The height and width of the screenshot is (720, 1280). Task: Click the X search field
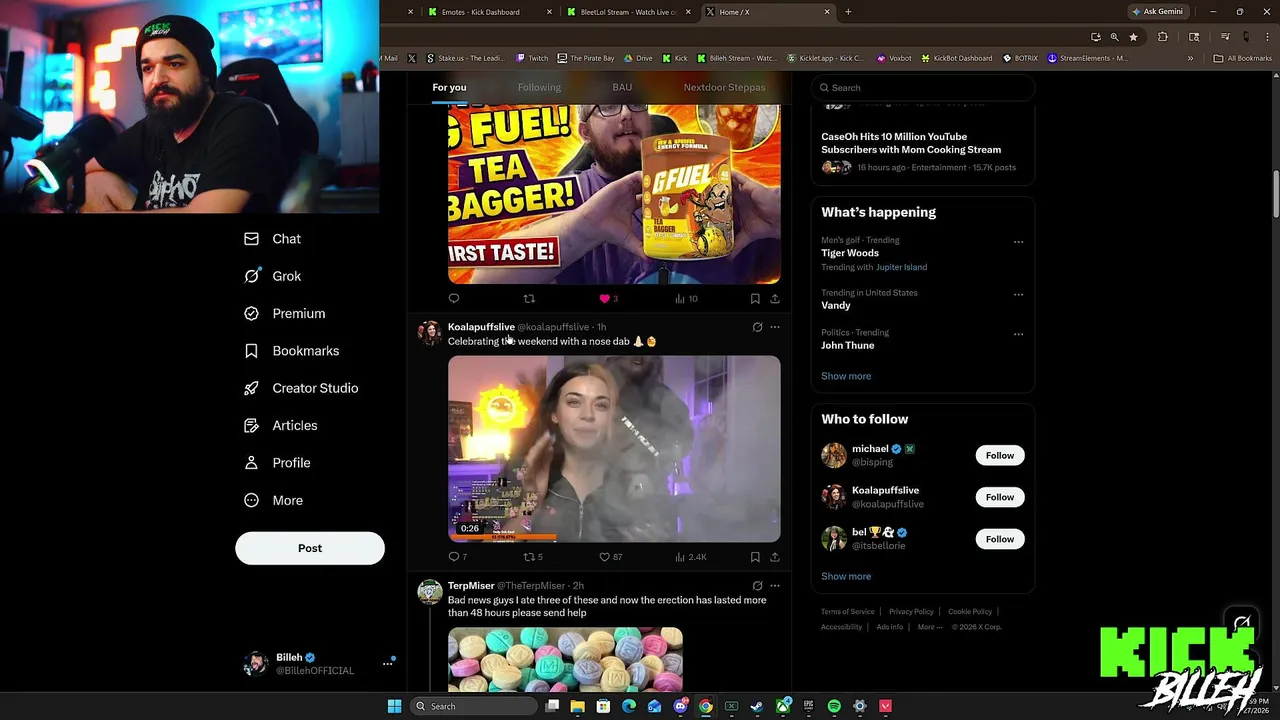[x=922, y=88]
